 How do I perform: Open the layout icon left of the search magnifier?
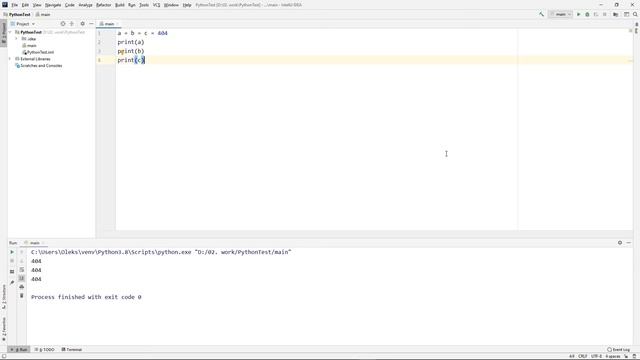click(x=627, y=14)
